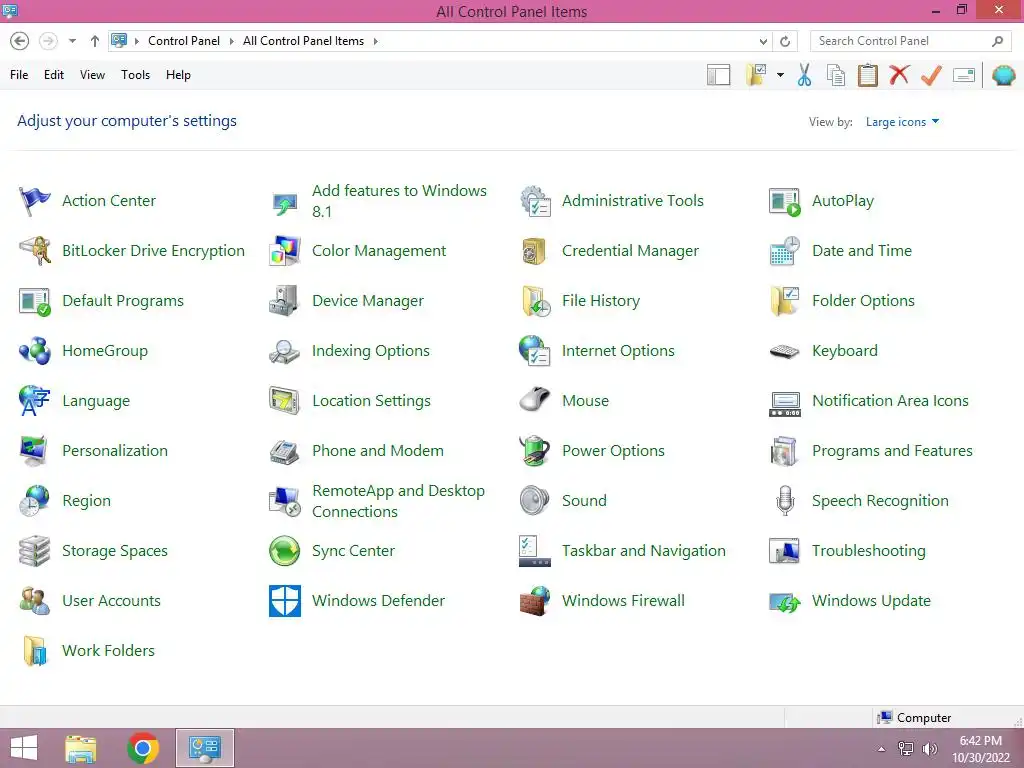Open the Programs and Features link
Viewport: 1024px width, 768px height.
click(x=892, y=451)
